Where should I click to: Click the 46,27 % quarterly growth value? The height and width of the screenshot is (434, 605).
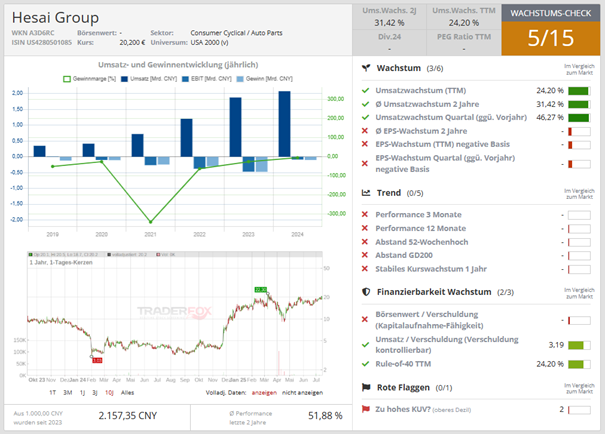coord(550,117)
